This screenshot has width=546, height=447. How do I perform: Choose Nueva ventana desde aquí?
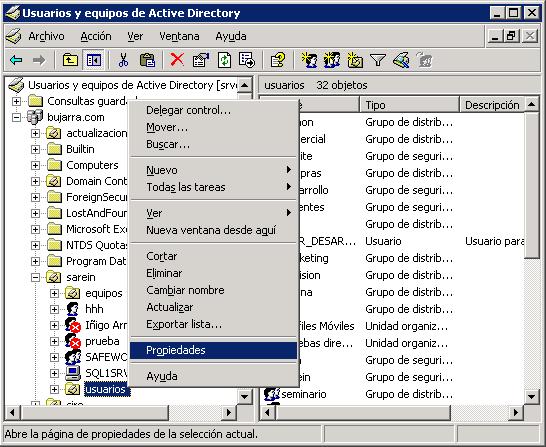[213, 230]
